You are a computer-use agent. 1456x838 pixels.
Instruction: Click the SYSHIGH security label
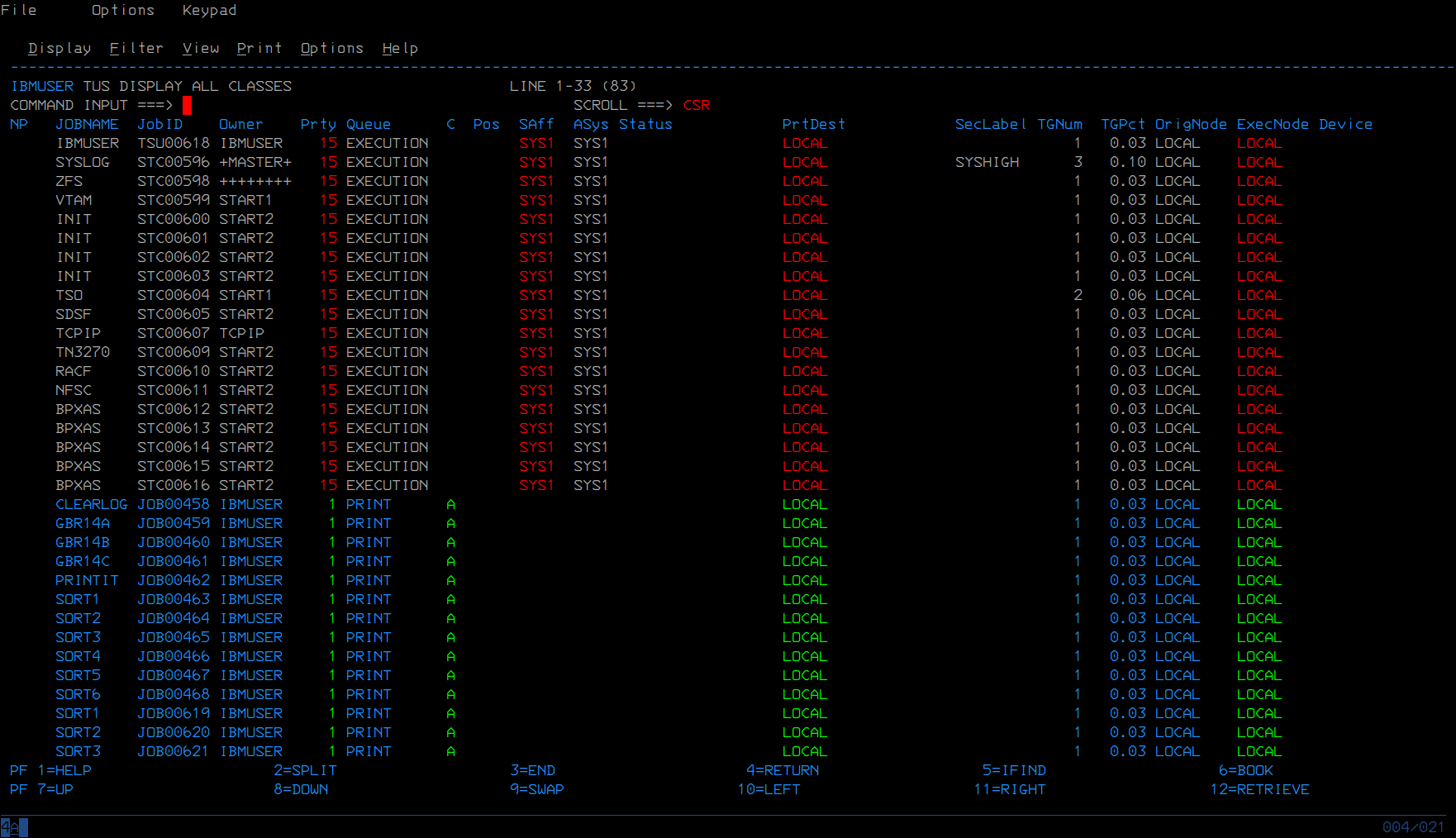pyautogui.click(x=987, y=162)
